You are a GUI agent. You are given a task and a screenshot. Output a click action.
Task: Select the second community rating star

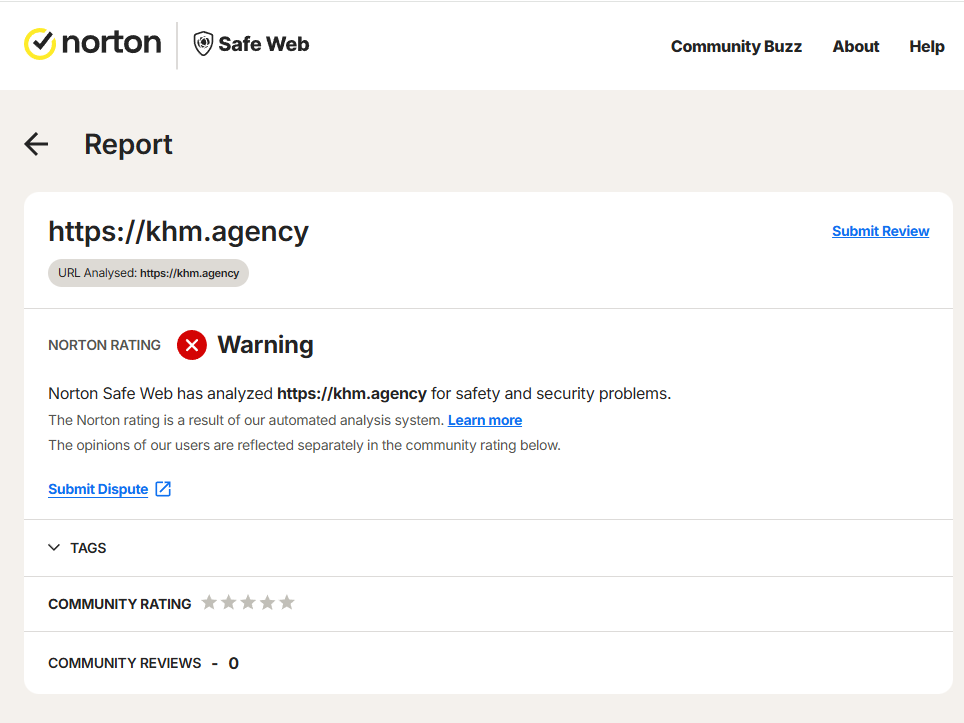(229, 602)
